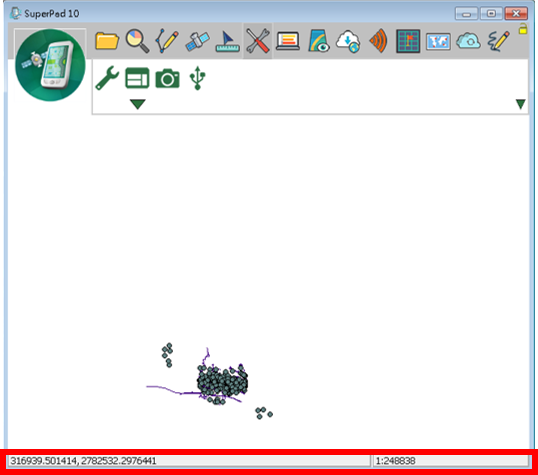The height and width of the screenshot is (475, 538).
Task: Open the GPS satellite toolbar icon
Action: tap(197, 42)
